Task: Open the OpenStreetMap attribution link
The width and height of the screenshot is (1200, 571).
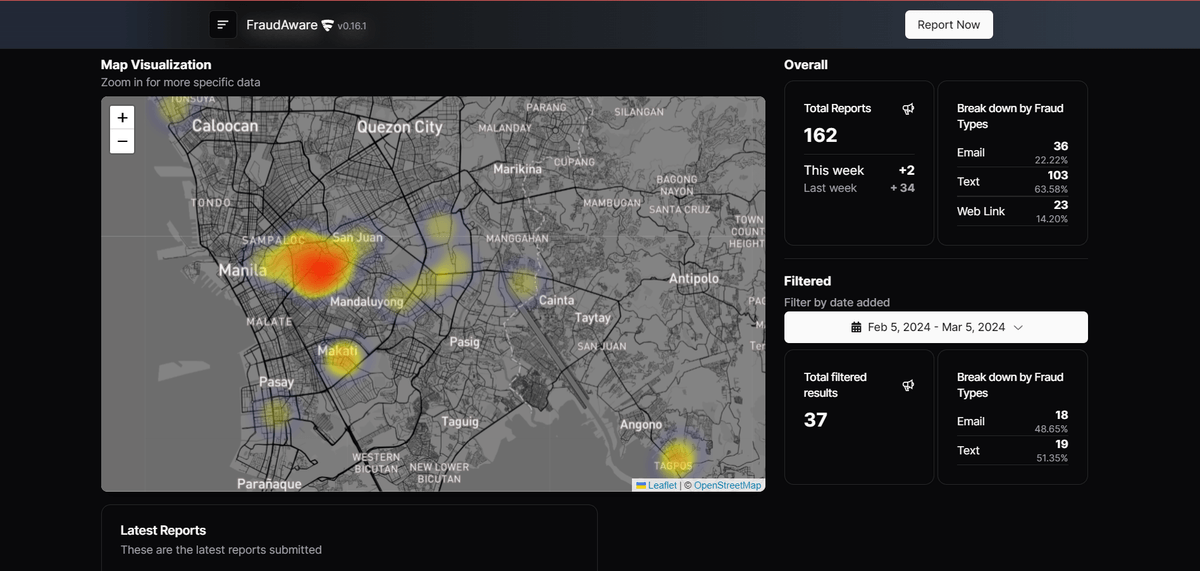Action: 728,485
